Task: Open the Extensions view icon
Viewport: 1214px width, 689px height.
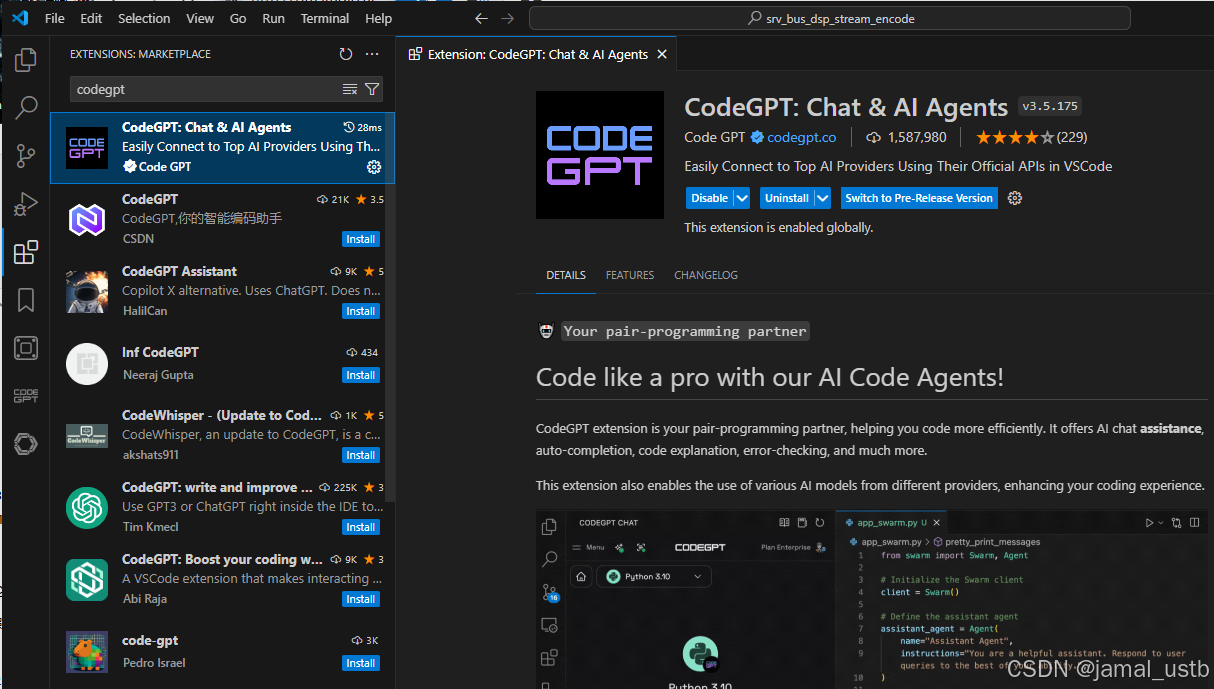Action: tap(26, 252)
